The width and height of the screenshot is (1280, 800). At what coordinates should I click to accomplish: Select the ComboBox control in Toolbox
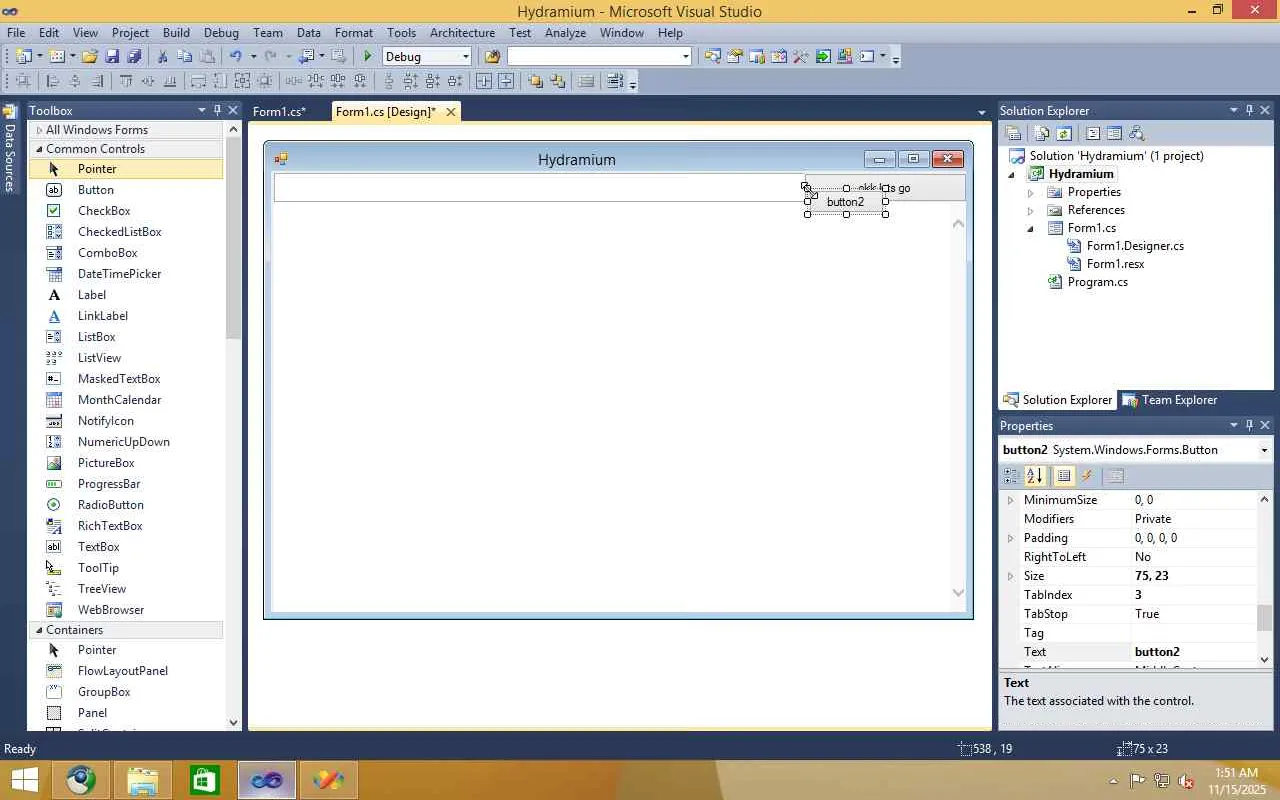click(x=125, y=253)
